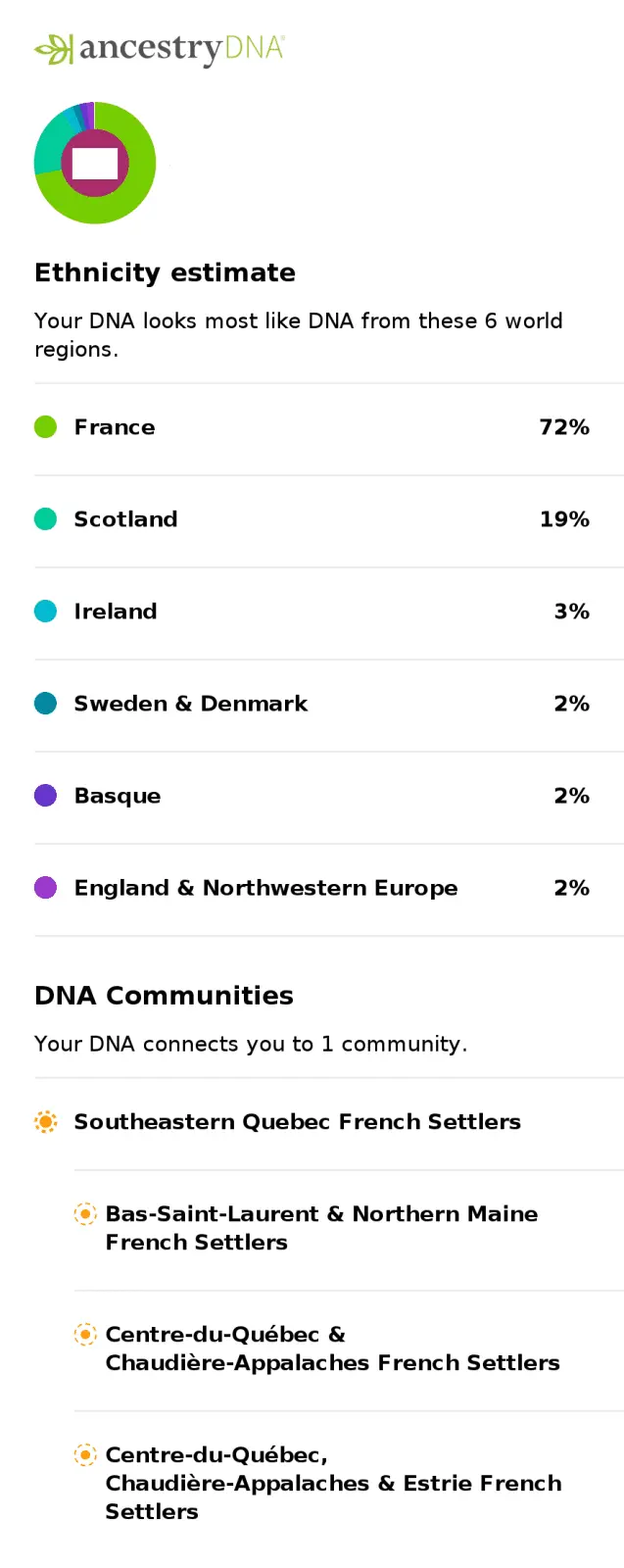Click the Bas-Saint-Laurent community sun icon

pos(86,1214)
